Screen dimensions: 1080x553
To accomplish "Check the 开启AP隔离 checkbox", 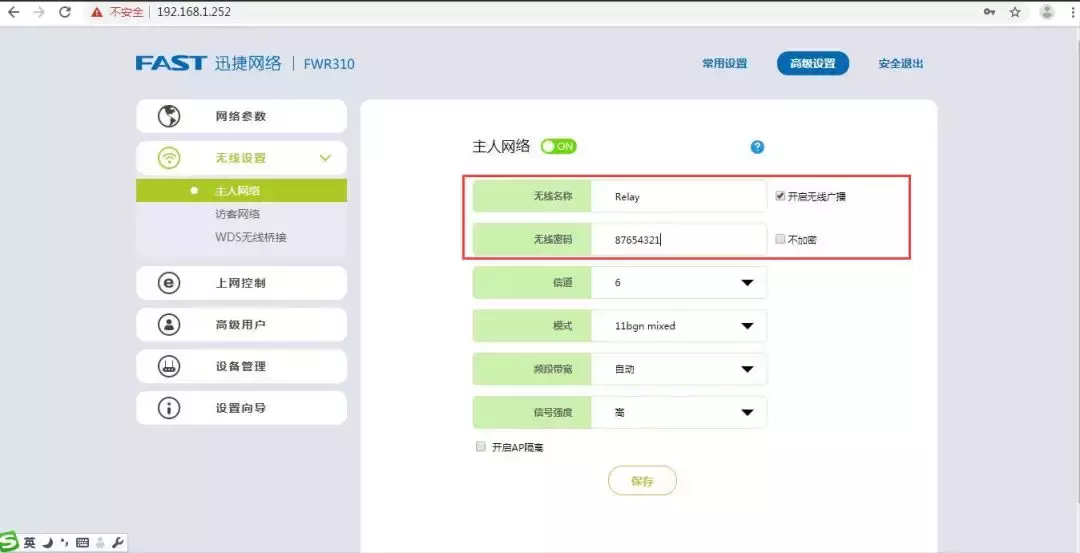I will tap(481, 447).
